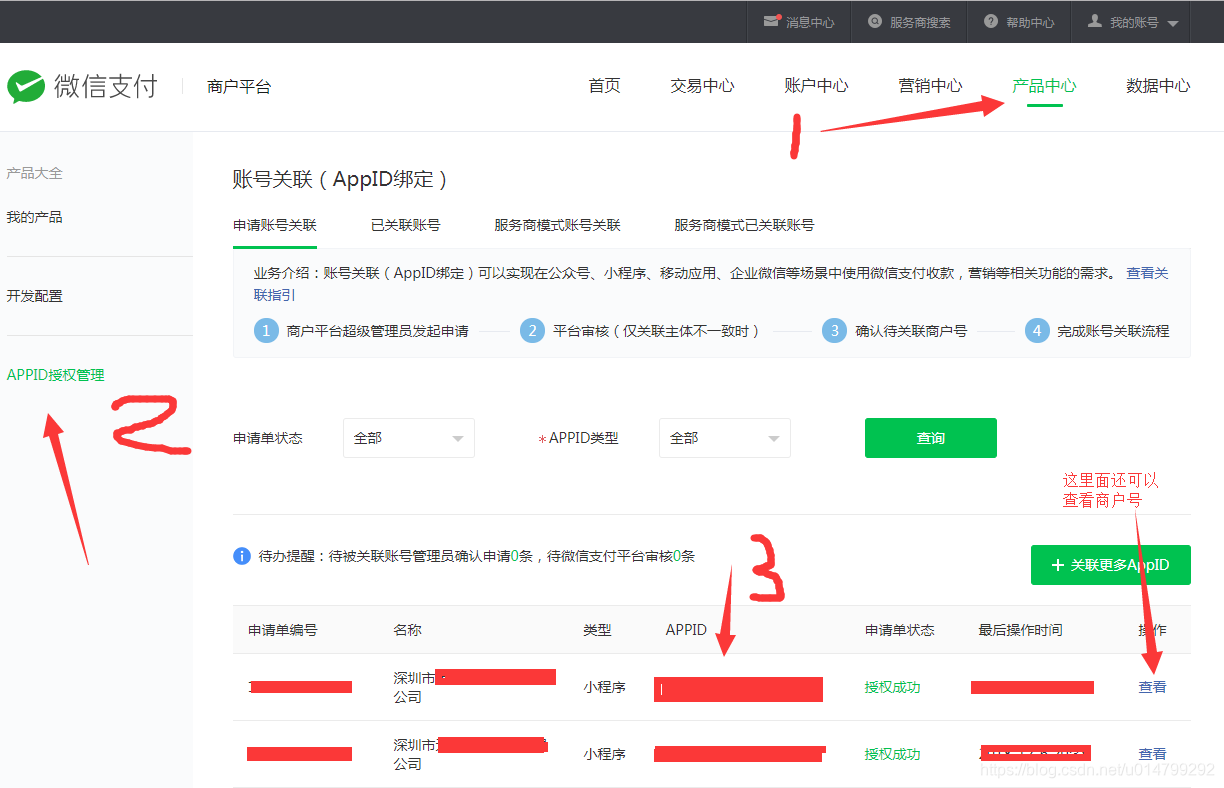Click the 申请单状态 column header
The width and height of the screenshot is (1224, 788).
(900, 630)
